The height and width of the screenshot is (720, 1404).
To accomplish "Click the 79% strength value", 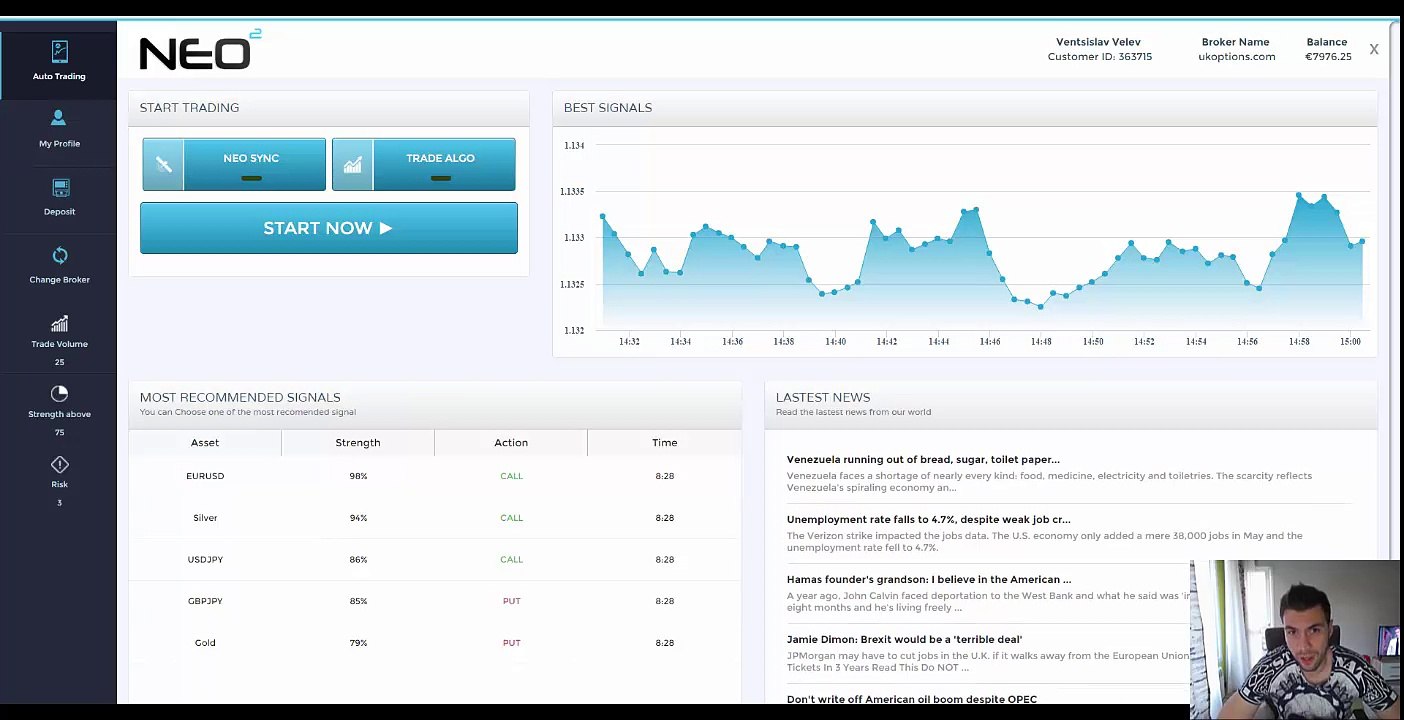I will coord(358,643).
